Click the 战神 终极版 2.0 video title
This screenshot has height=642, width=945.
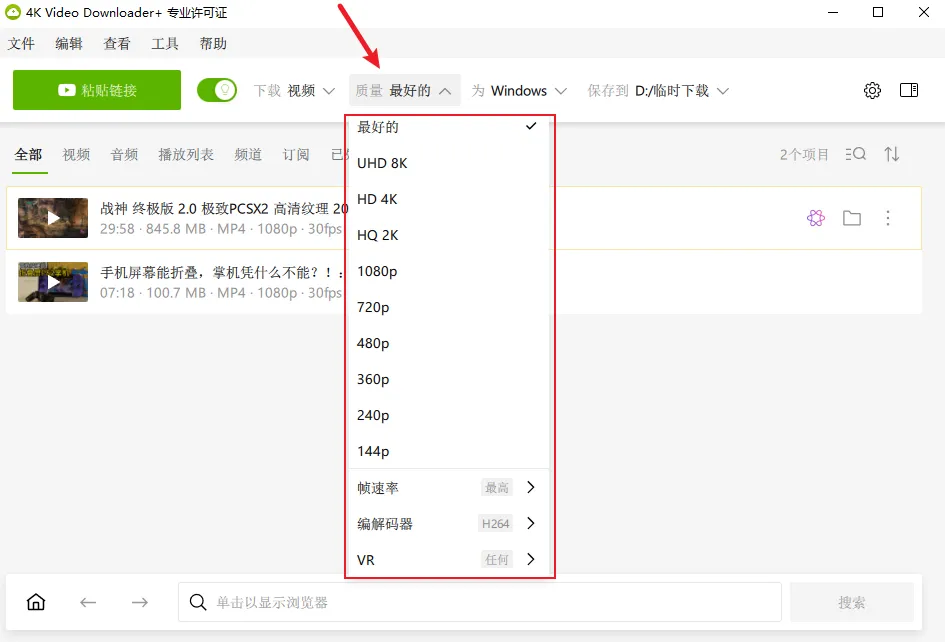(x=224, y=209)
